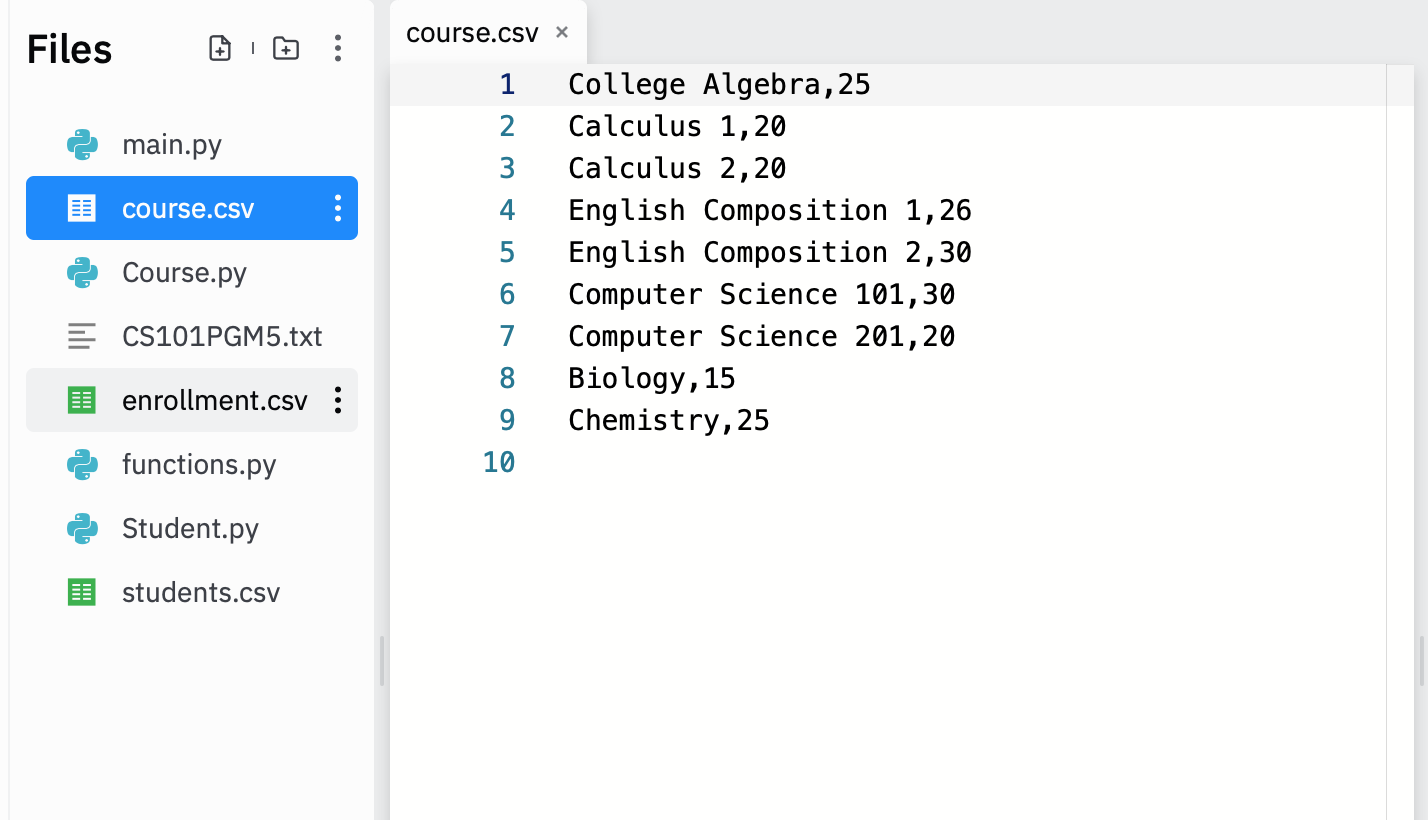This screenshot has height=820, width=1428.
Task: Close the course.csv tab
Action: [x=561, y=31]
